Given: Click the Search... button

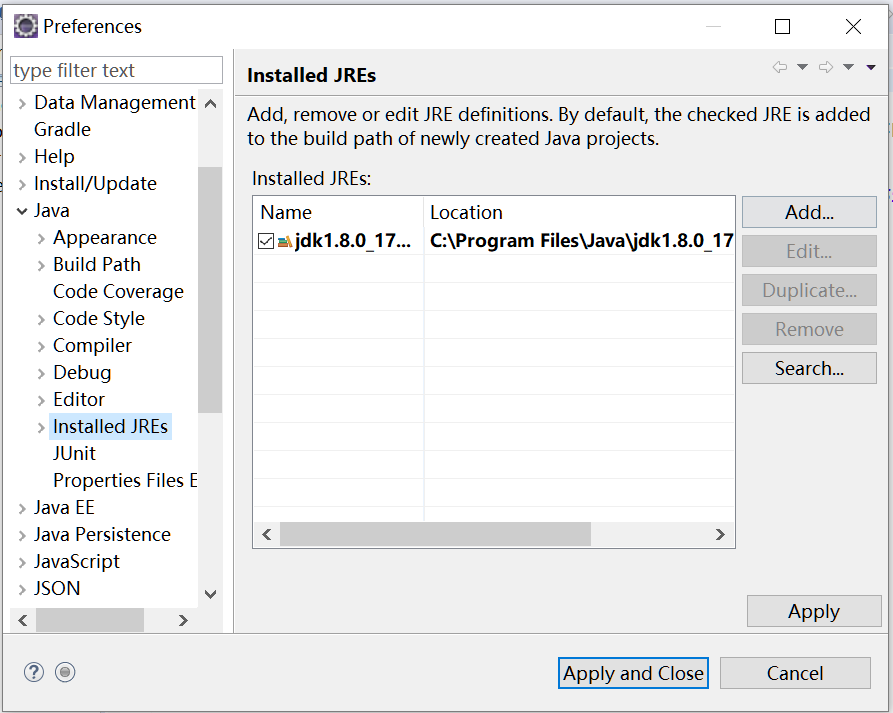Looking at the screenshot, I should click(809, 368).
